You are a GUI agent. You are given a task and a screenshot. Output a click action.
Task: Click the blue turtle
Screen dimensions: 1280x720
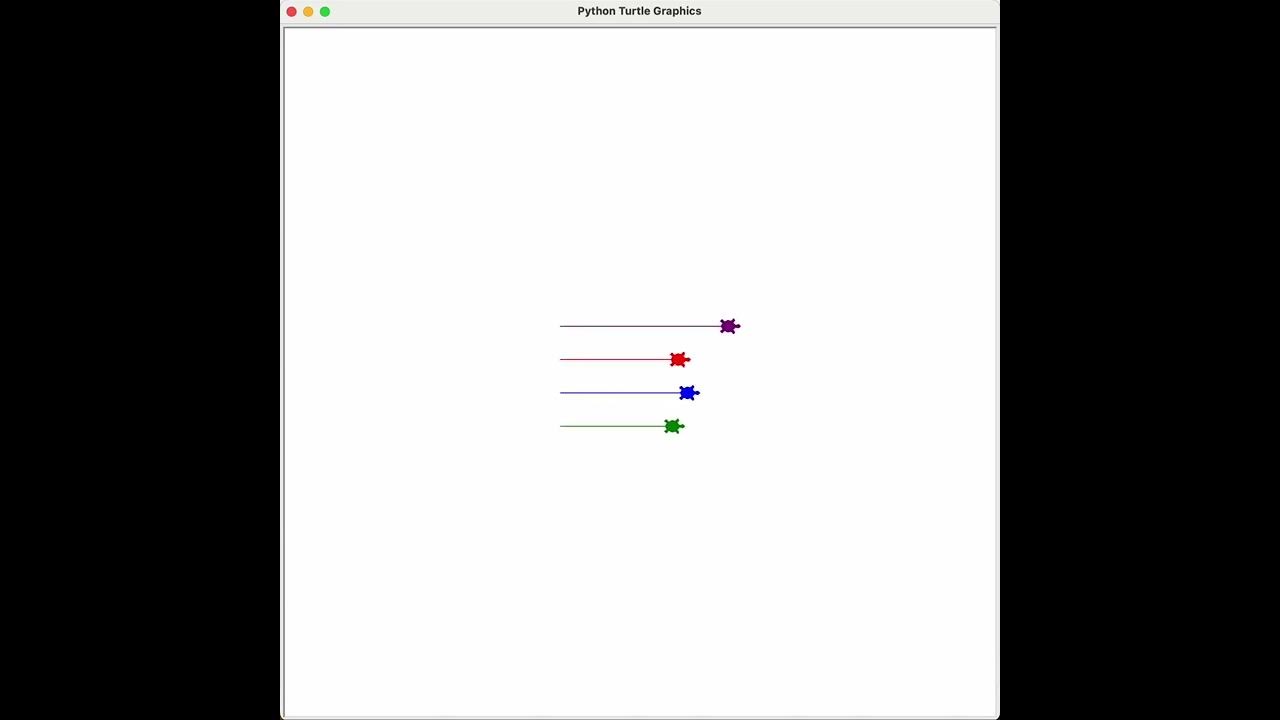point(688,393)
